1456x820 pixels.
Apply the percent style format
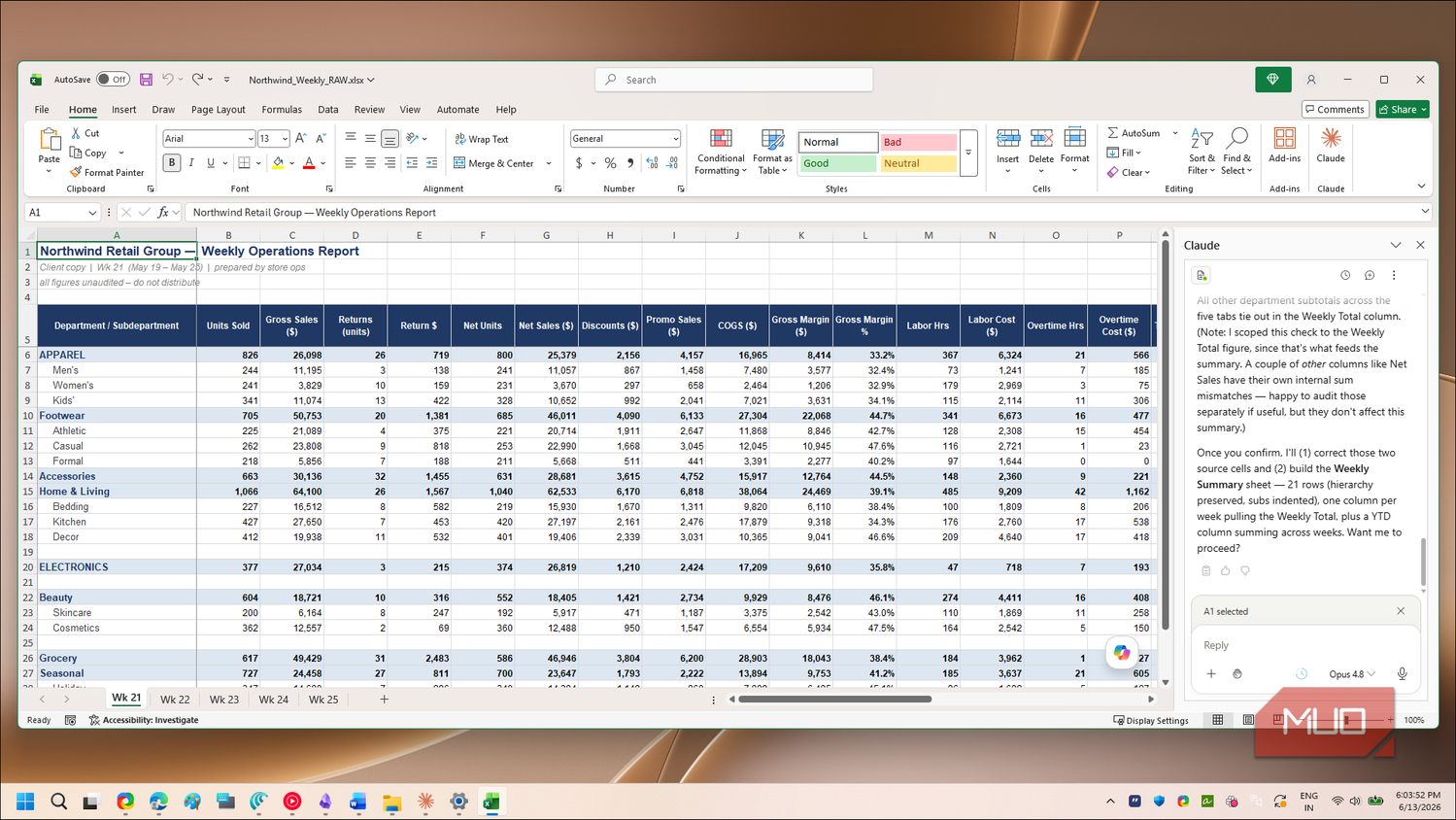pyautogui.click(x=610, y=163)
